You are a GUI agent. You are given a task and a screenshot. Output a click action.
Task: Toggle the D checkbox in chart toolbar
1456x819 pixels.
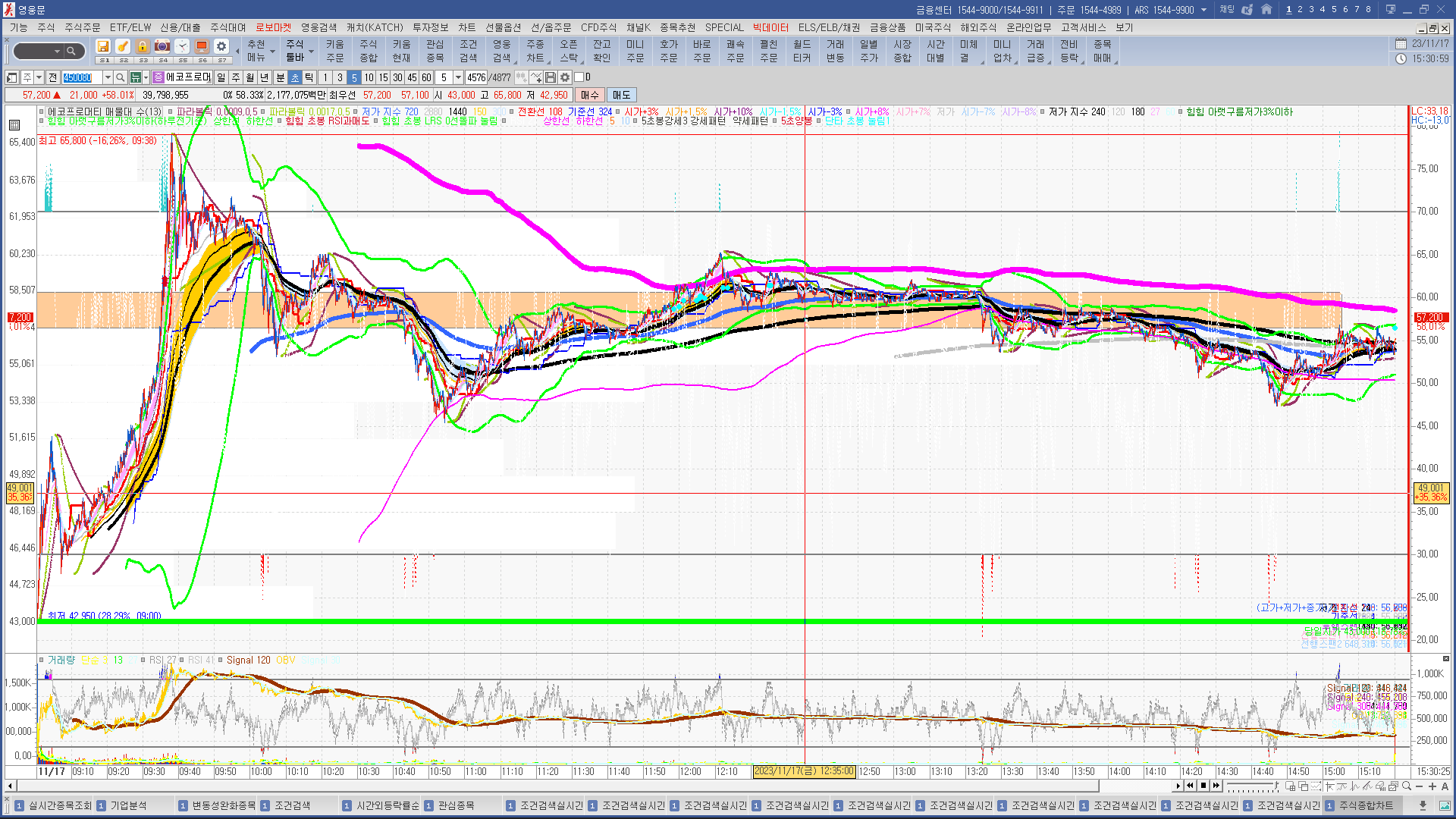click(x=579, y=77)
